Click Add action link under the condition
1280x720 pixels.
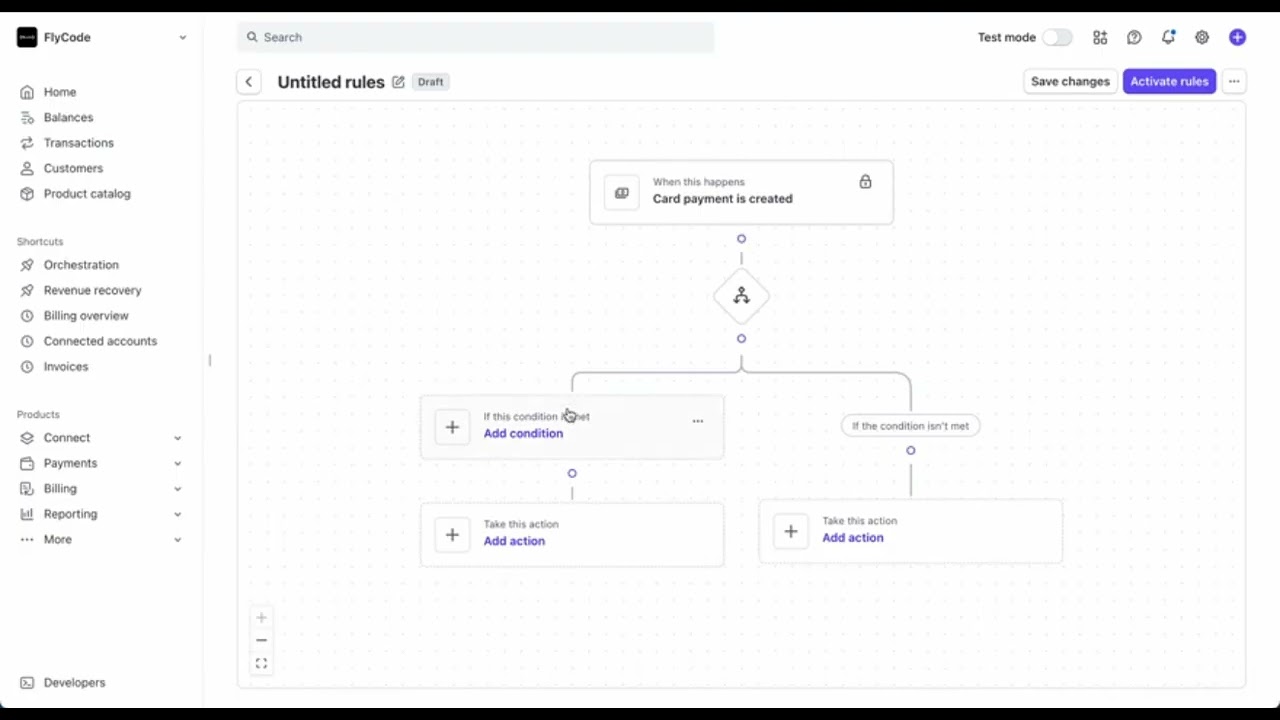point(514,541)
